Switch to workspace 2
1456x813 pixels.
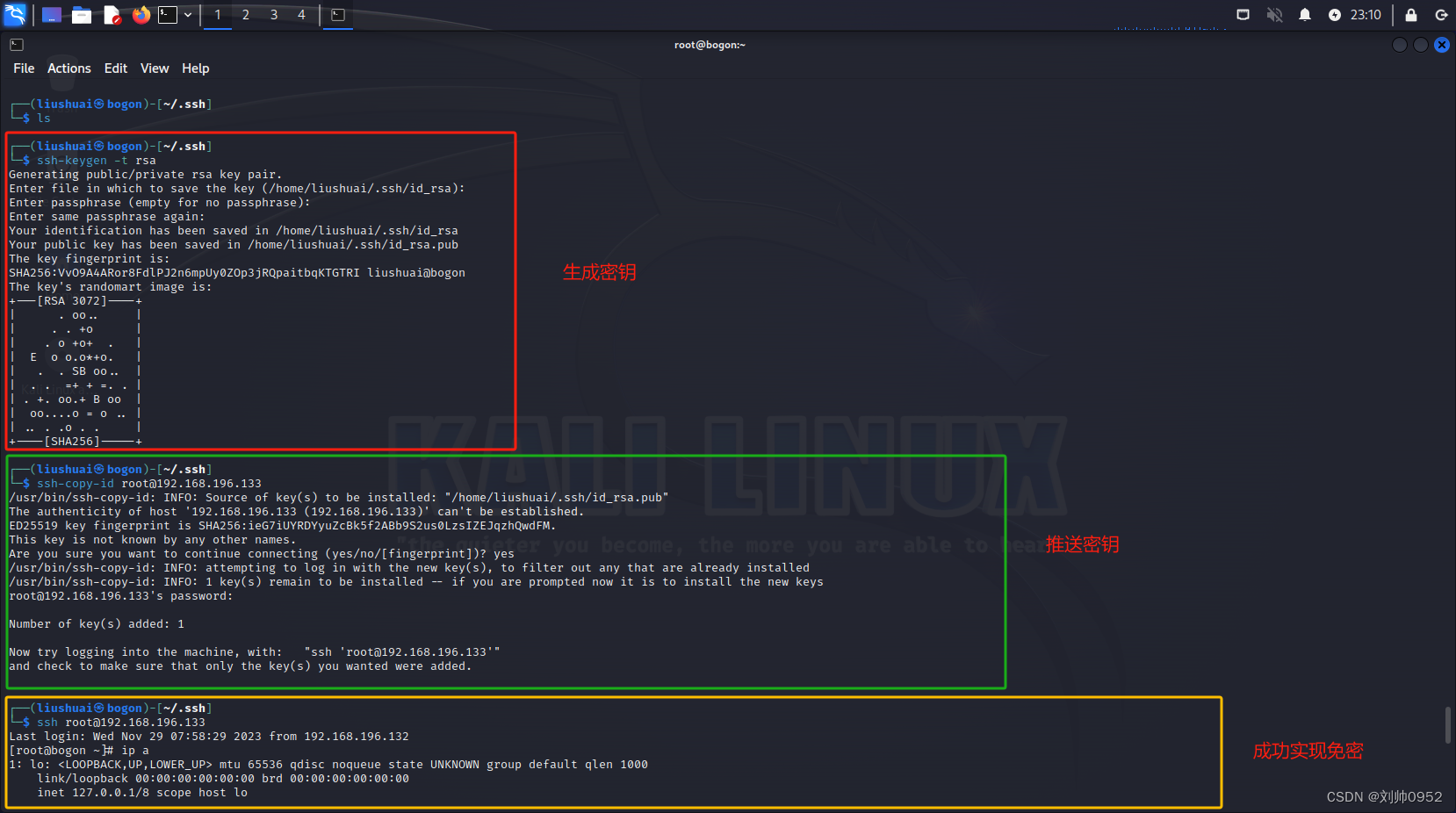(x=246, y=15)
